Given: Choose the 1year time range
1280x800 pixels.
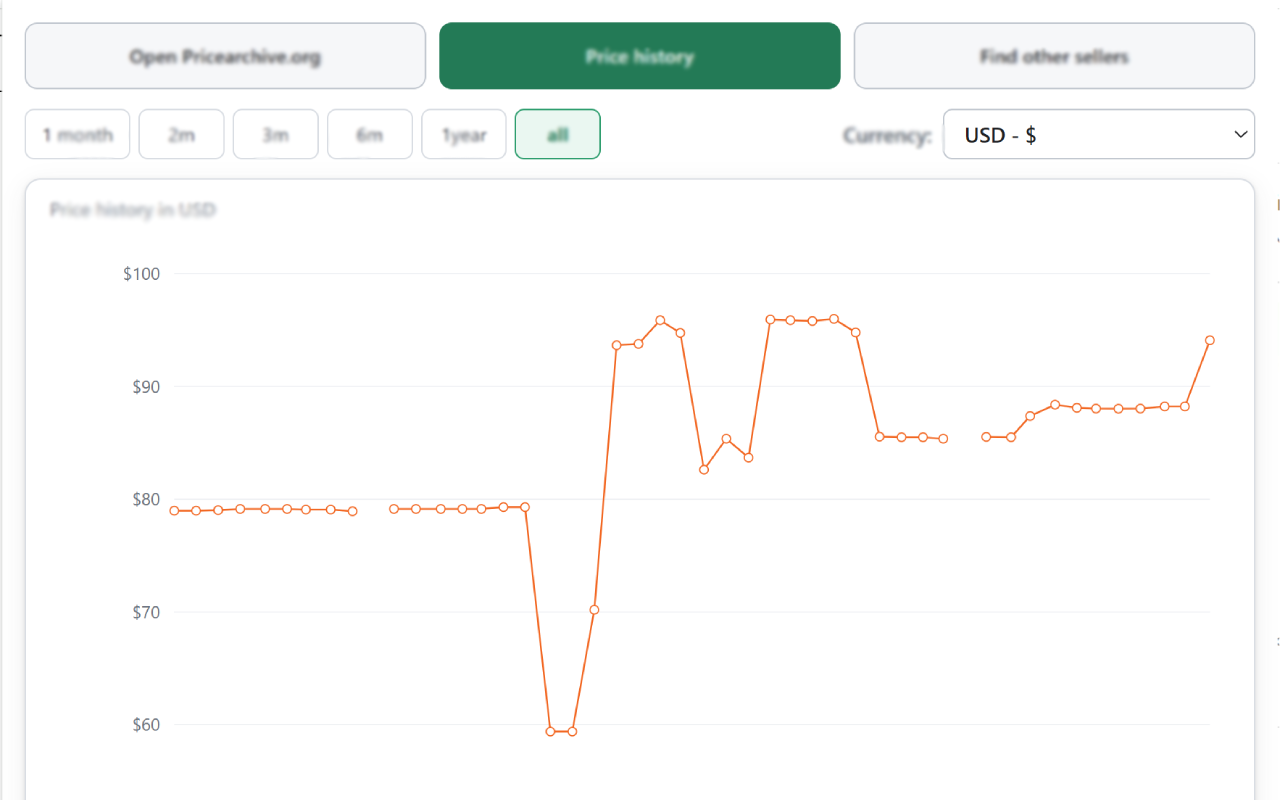Looking at the screenshot, I should (464, 134).
